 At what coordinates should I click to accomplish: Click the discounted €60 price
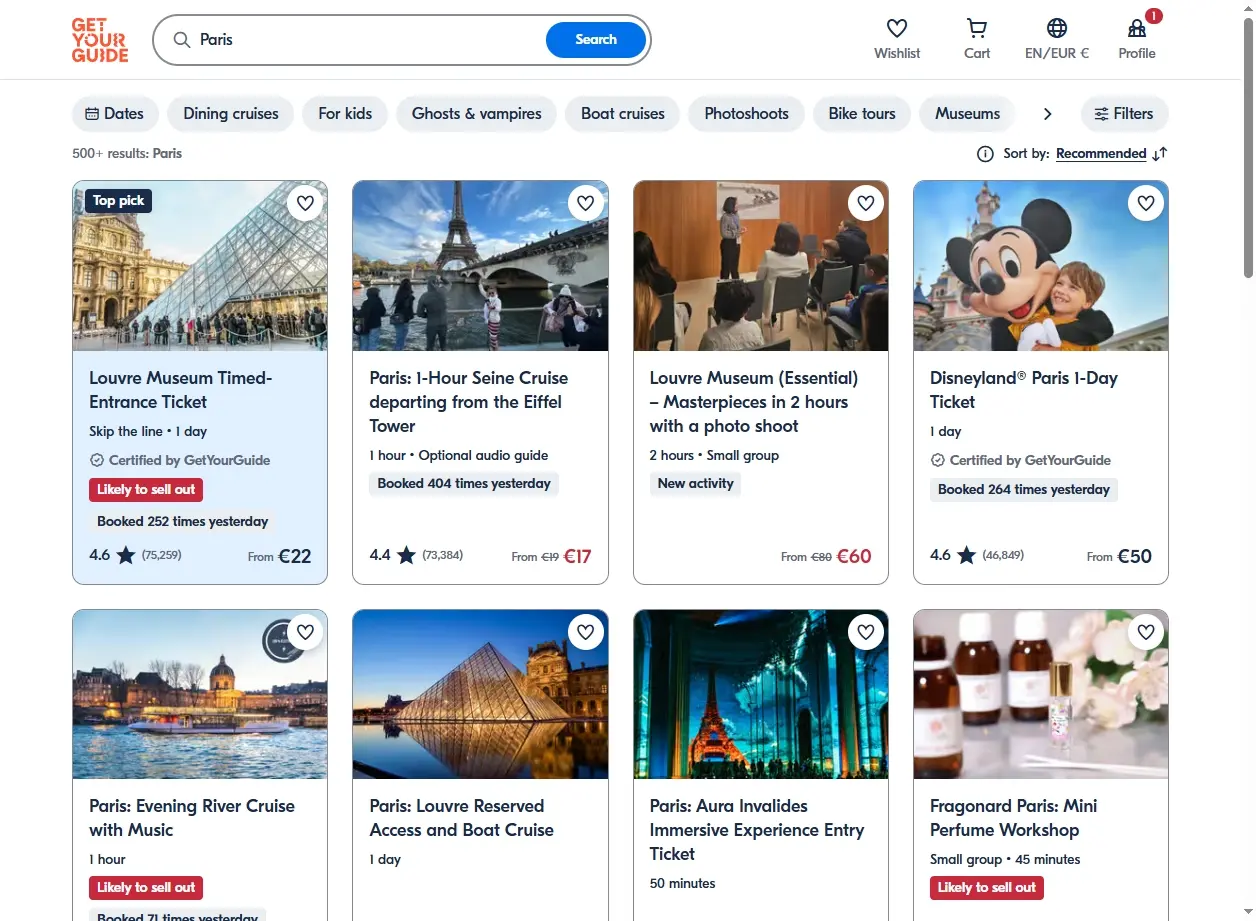pyautogui.click(x=854, y=556)
